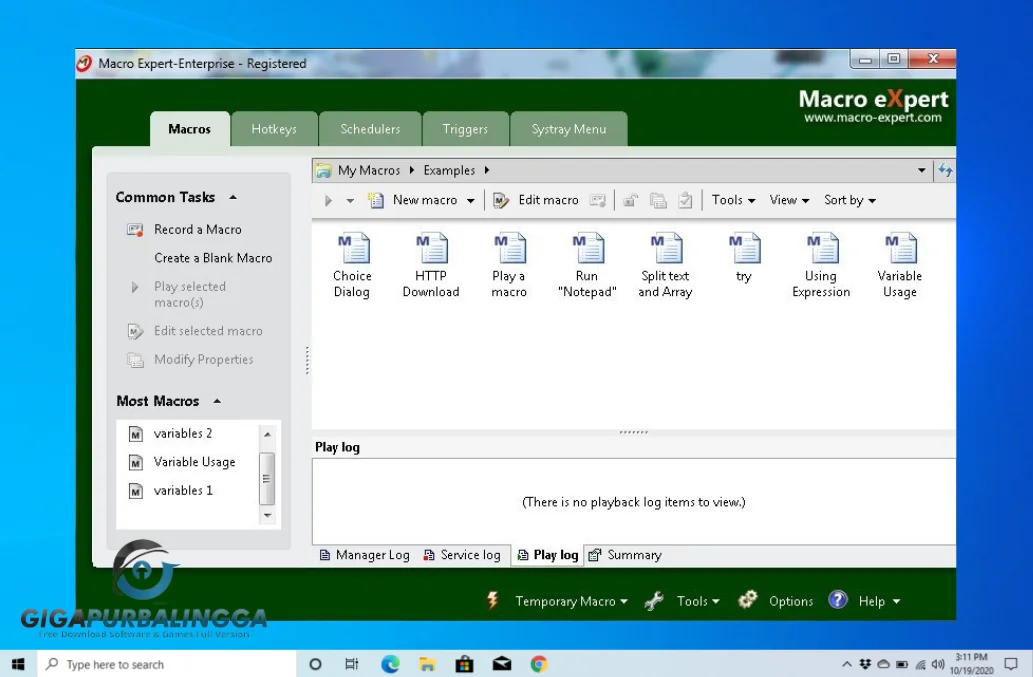Image resolution: width=1033 pixels, height=677 pixels.
Task: Expand the play button dropdown arrow
Action: click(350, 201)
